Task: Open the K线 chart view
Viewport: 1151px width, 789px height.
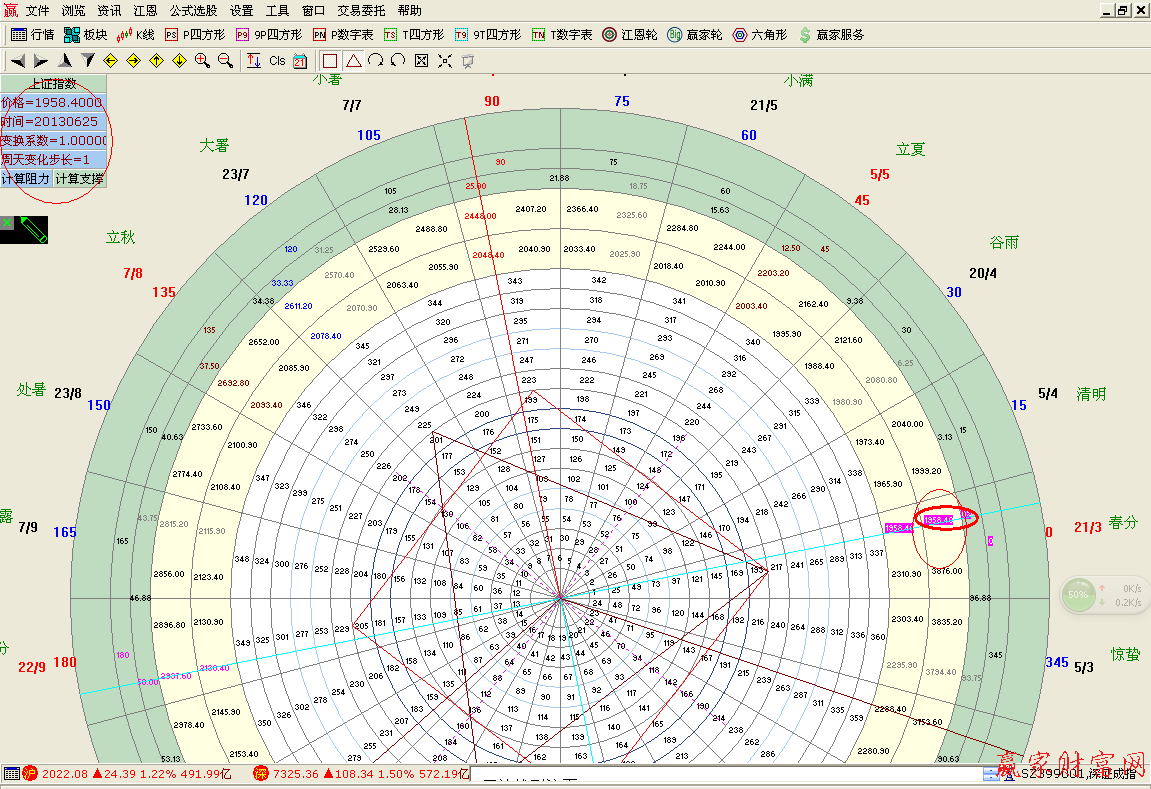Action: [x=135, y=34]
